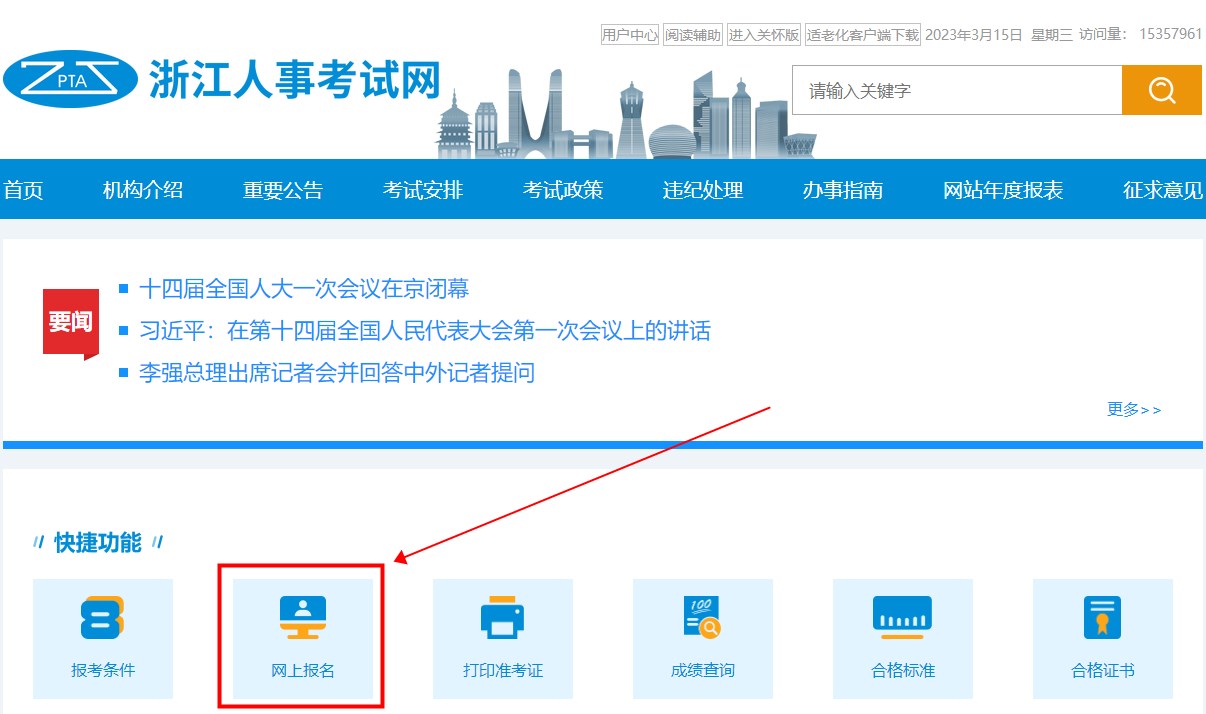Open 成绩查询 score inquiry icon
The height and width of the screenshot is (714, 1206).
coord(702,635)
